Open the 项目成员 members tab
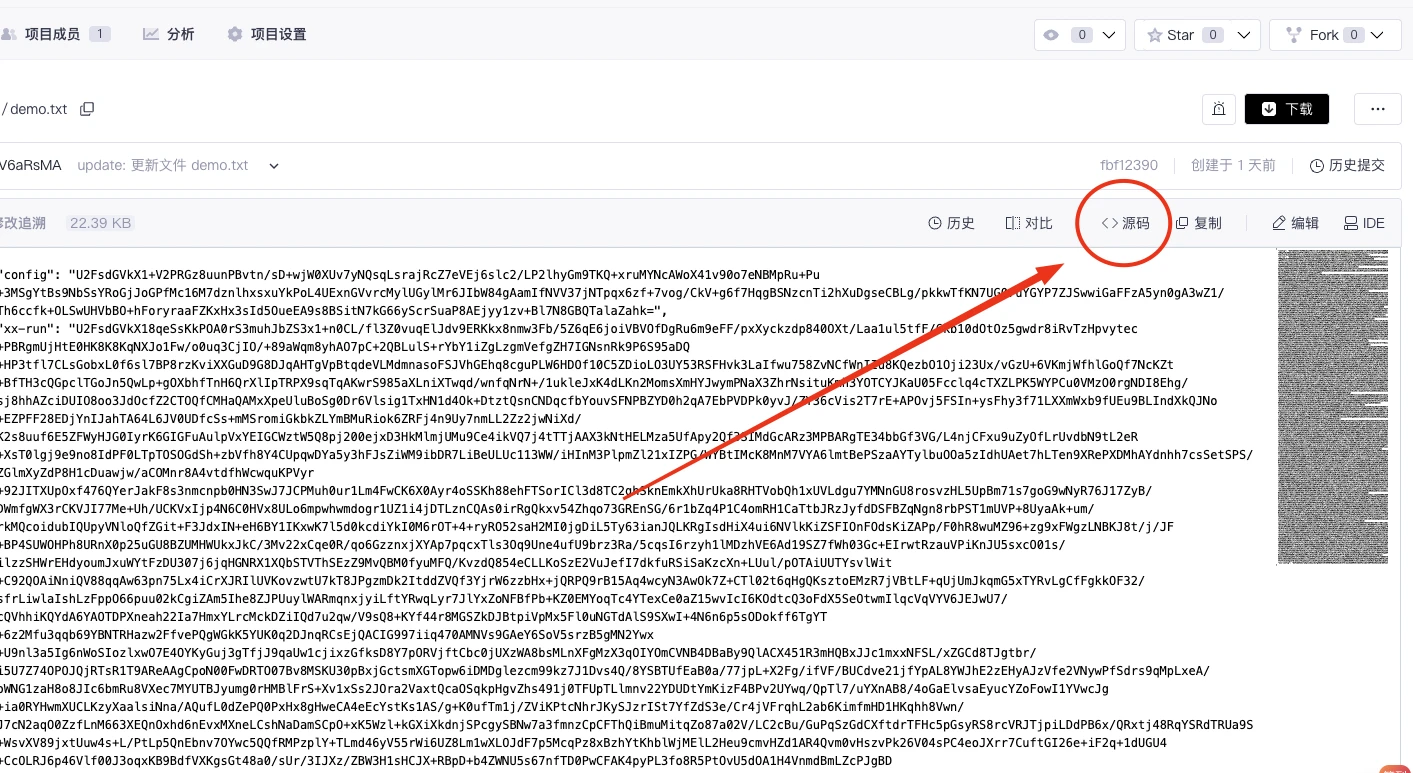Image resolution: width=1413 pixels, height=773 pixels. point(52,34)
